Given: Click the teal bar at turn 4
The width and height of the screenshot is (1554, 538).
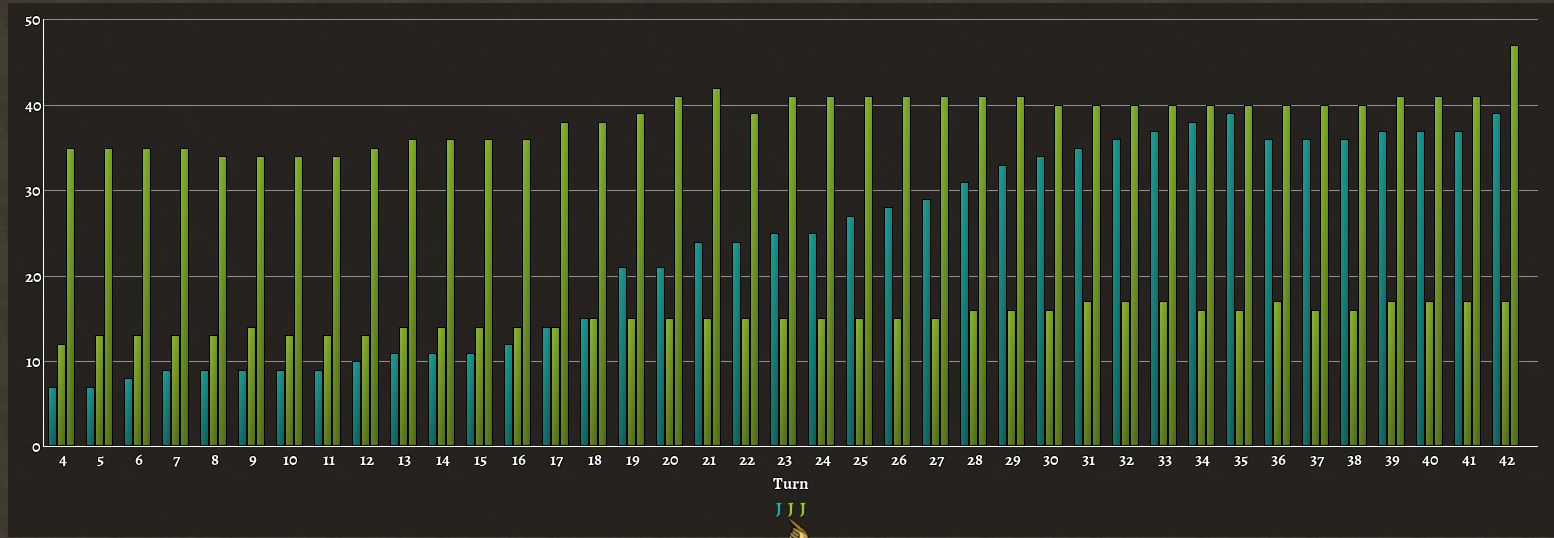Looking at the screenshot, I should coord(52,416).
